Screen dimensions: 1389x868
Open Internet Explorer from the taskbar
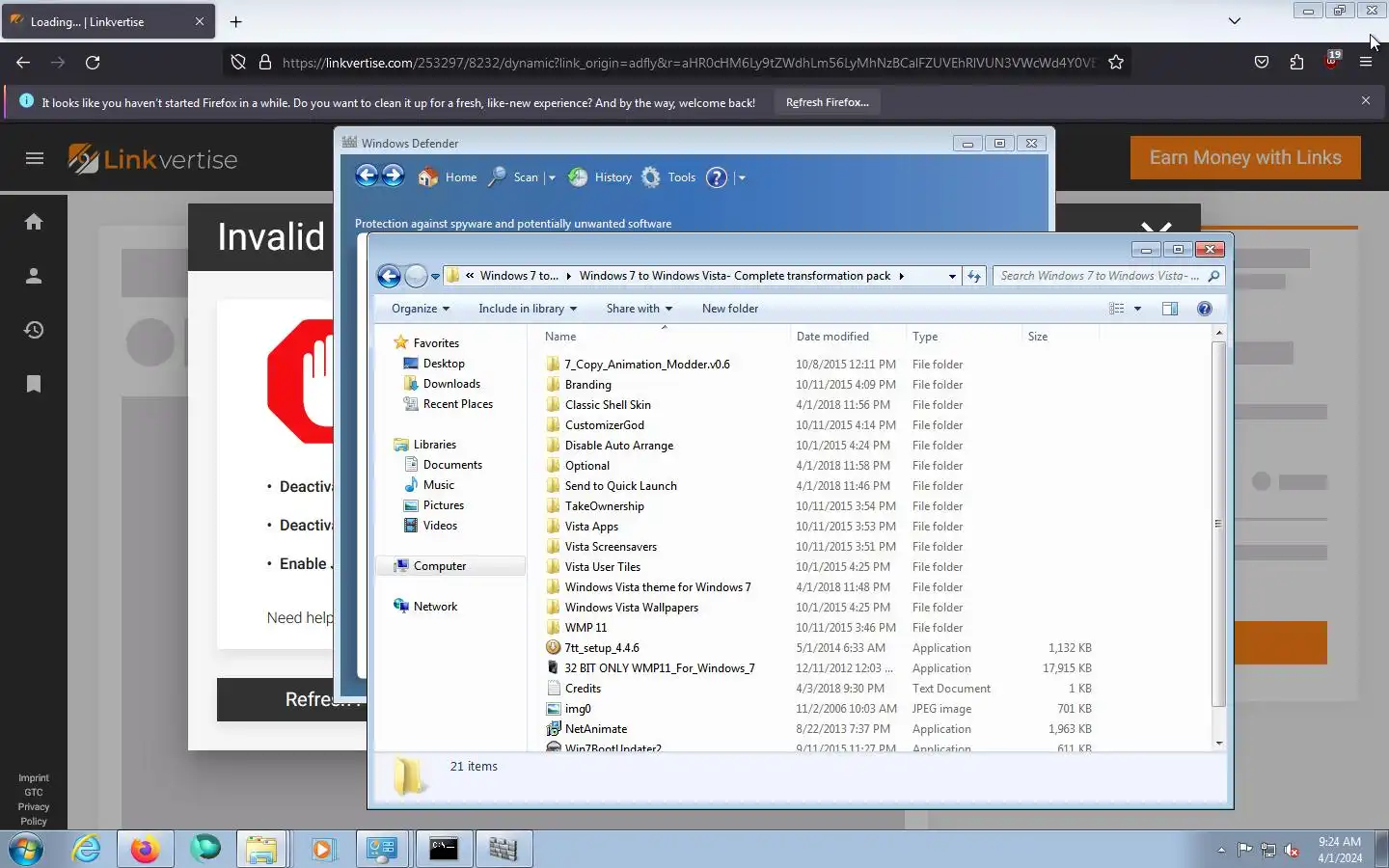click(87, 850)
